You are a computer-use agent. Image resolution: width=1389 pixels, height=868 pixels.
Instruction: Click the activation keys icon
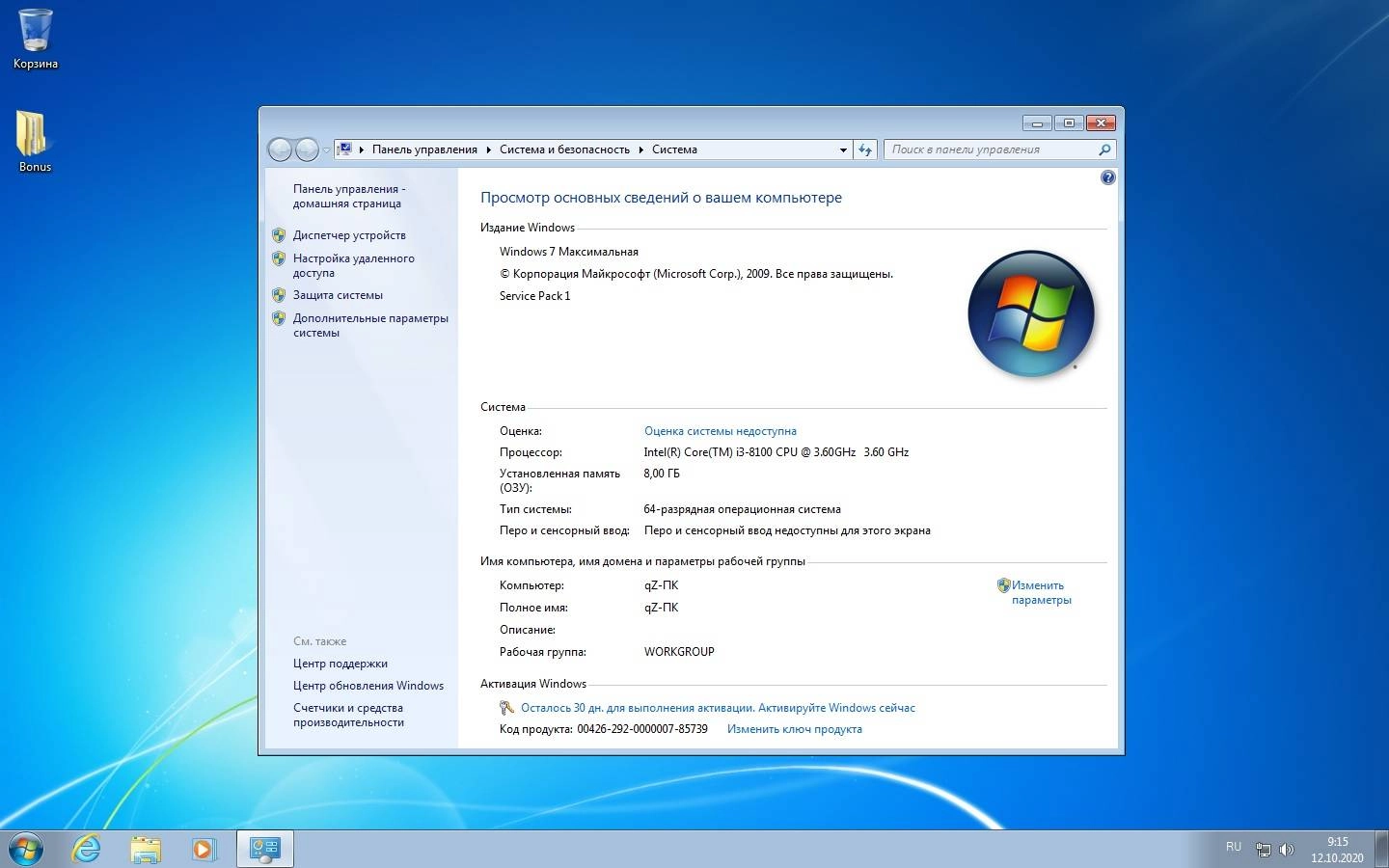[506, 708]
